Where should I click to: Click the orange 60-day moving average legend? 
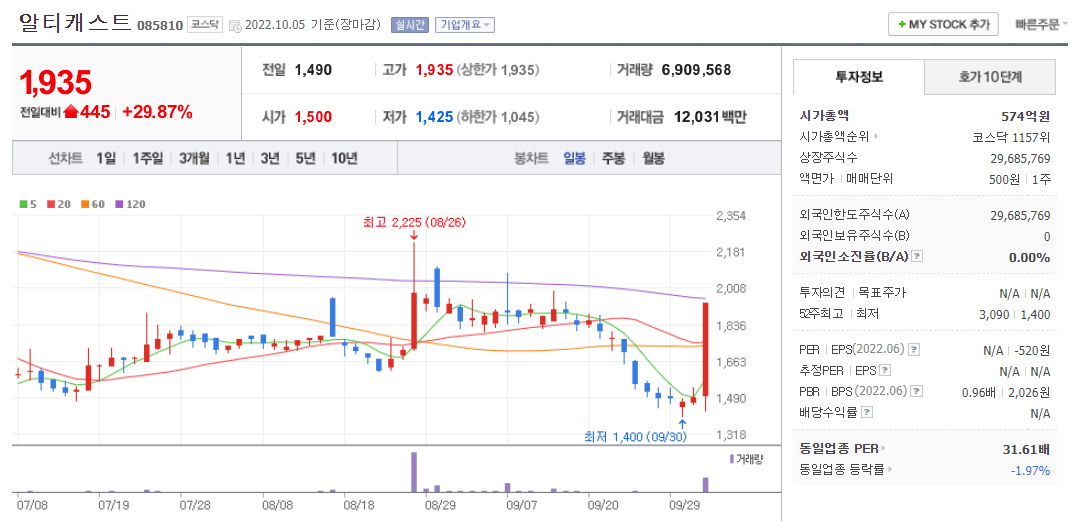[92, 204]
